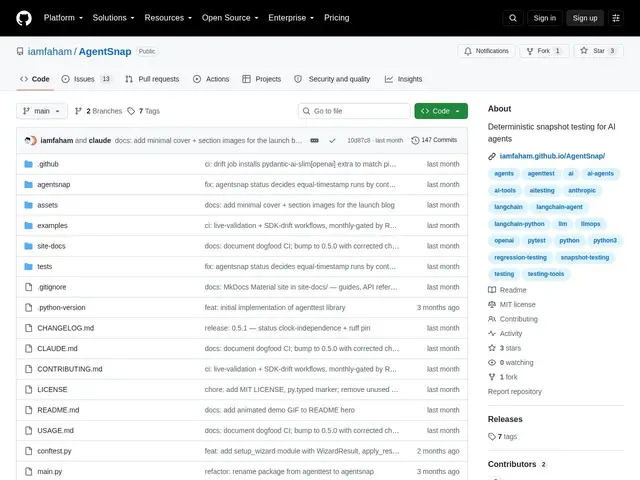Fork the AgentSnap repository
Screen dimensions: 640x480
point(544,51)
